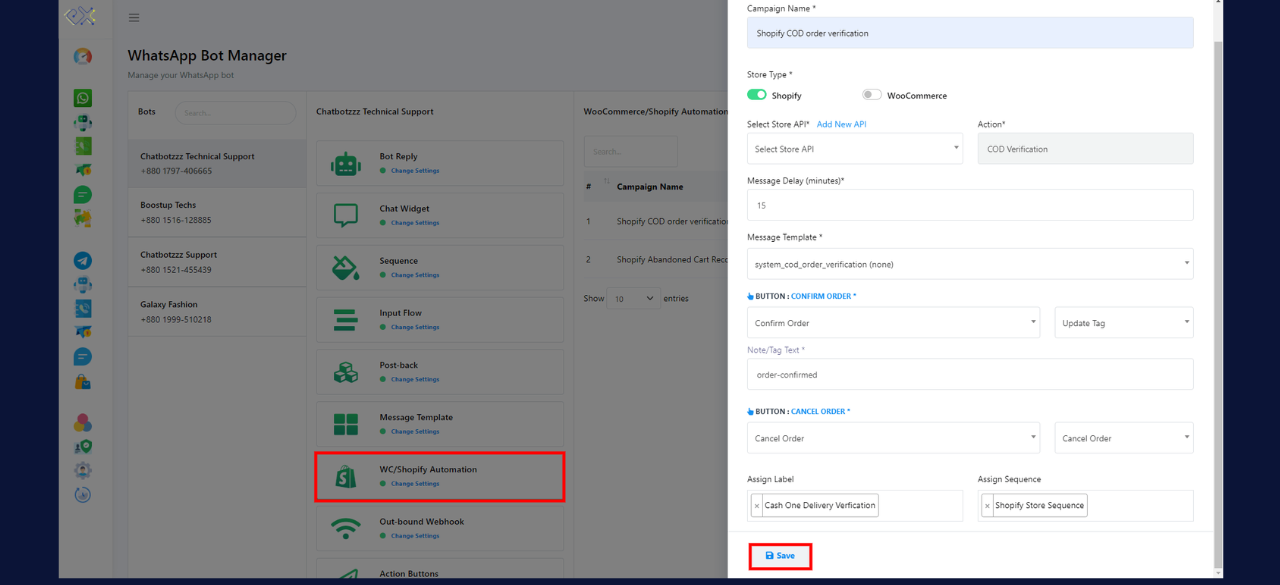The width and height of the screenshot is (1280, 585).
Task: Click the app logo at top left
Action: [80, 17]
